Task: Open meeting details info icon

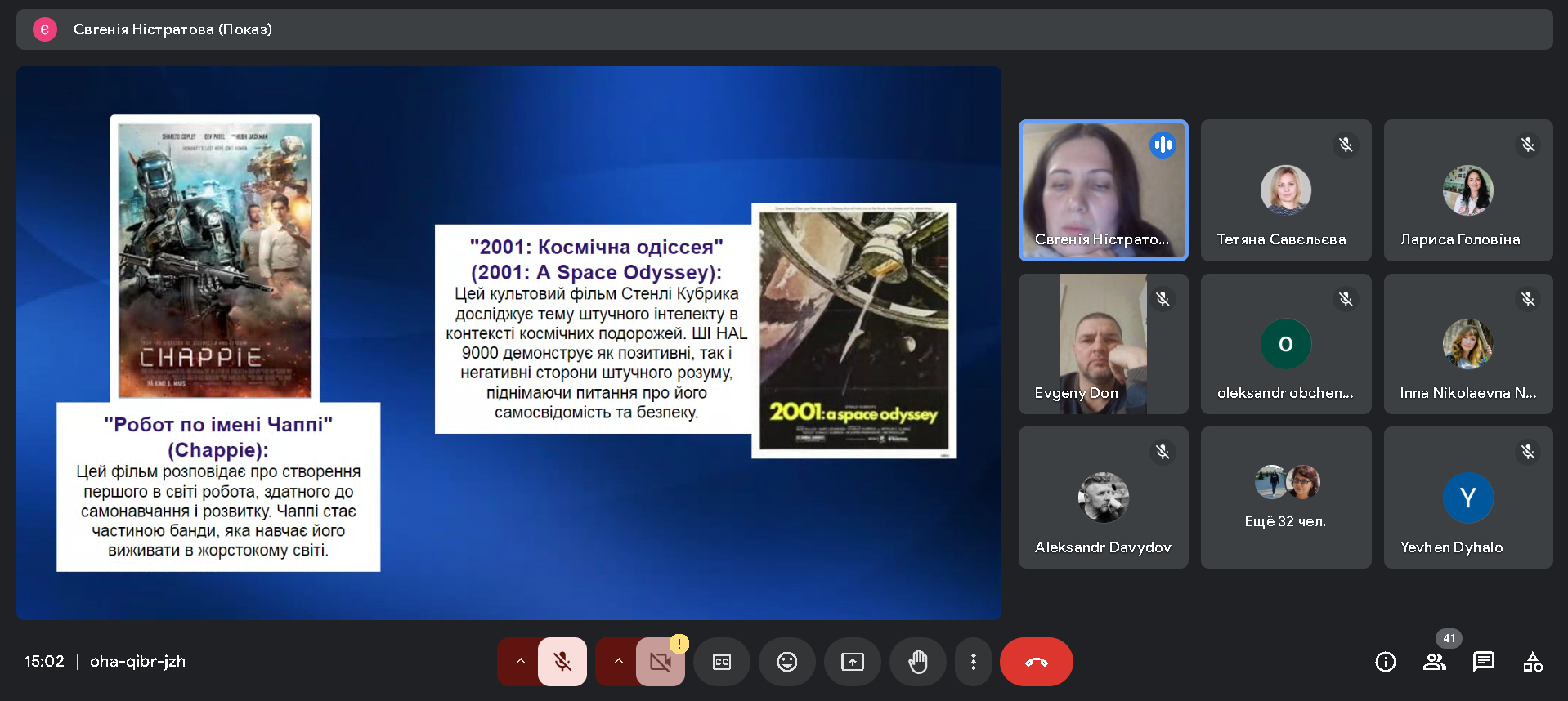Action: click(1386, 662)
